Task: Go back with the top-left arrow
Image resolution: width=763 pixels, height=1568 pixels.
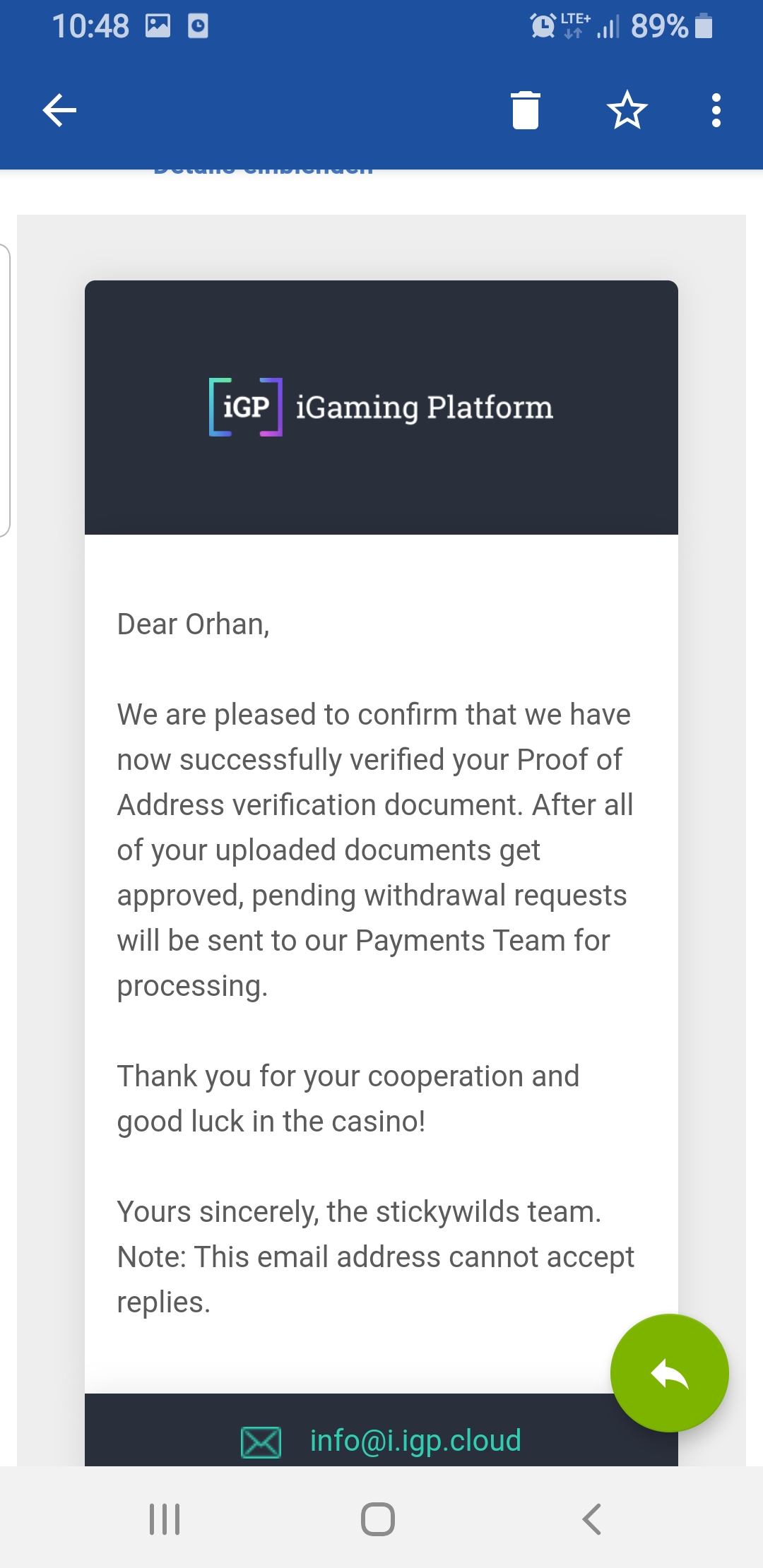Action: pyautogui.click(x=59, y=110)
